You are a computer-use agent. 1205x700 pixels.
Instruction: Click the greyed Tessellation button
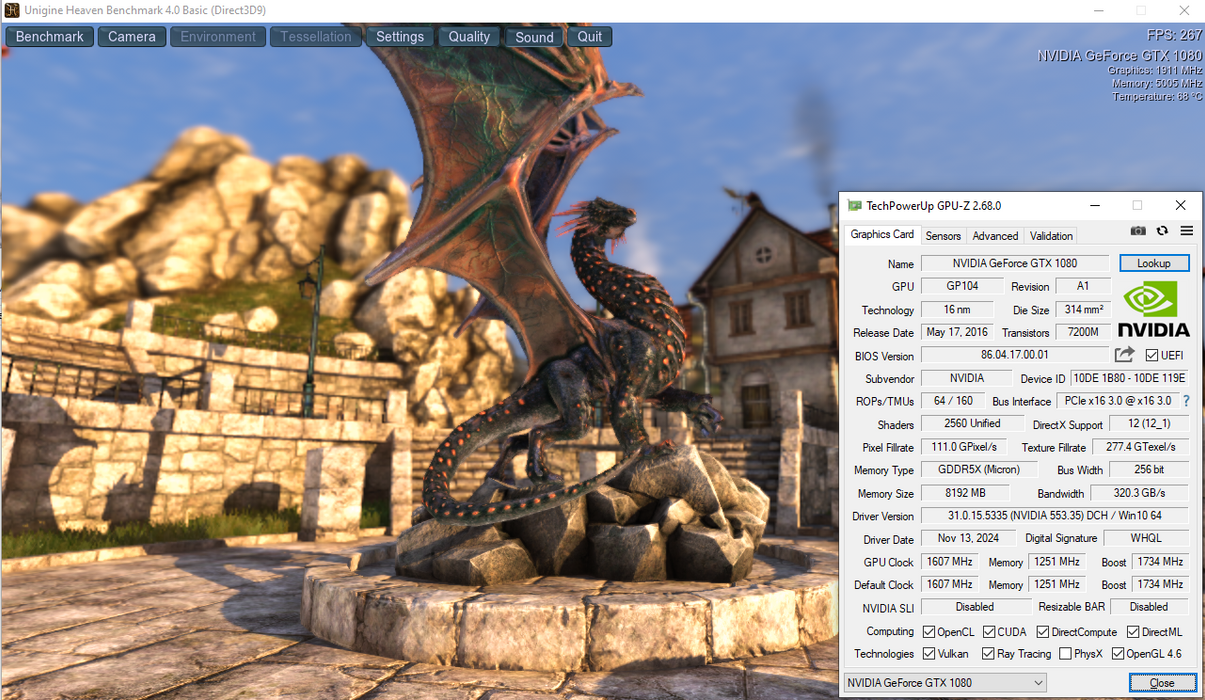coord(316,37)
